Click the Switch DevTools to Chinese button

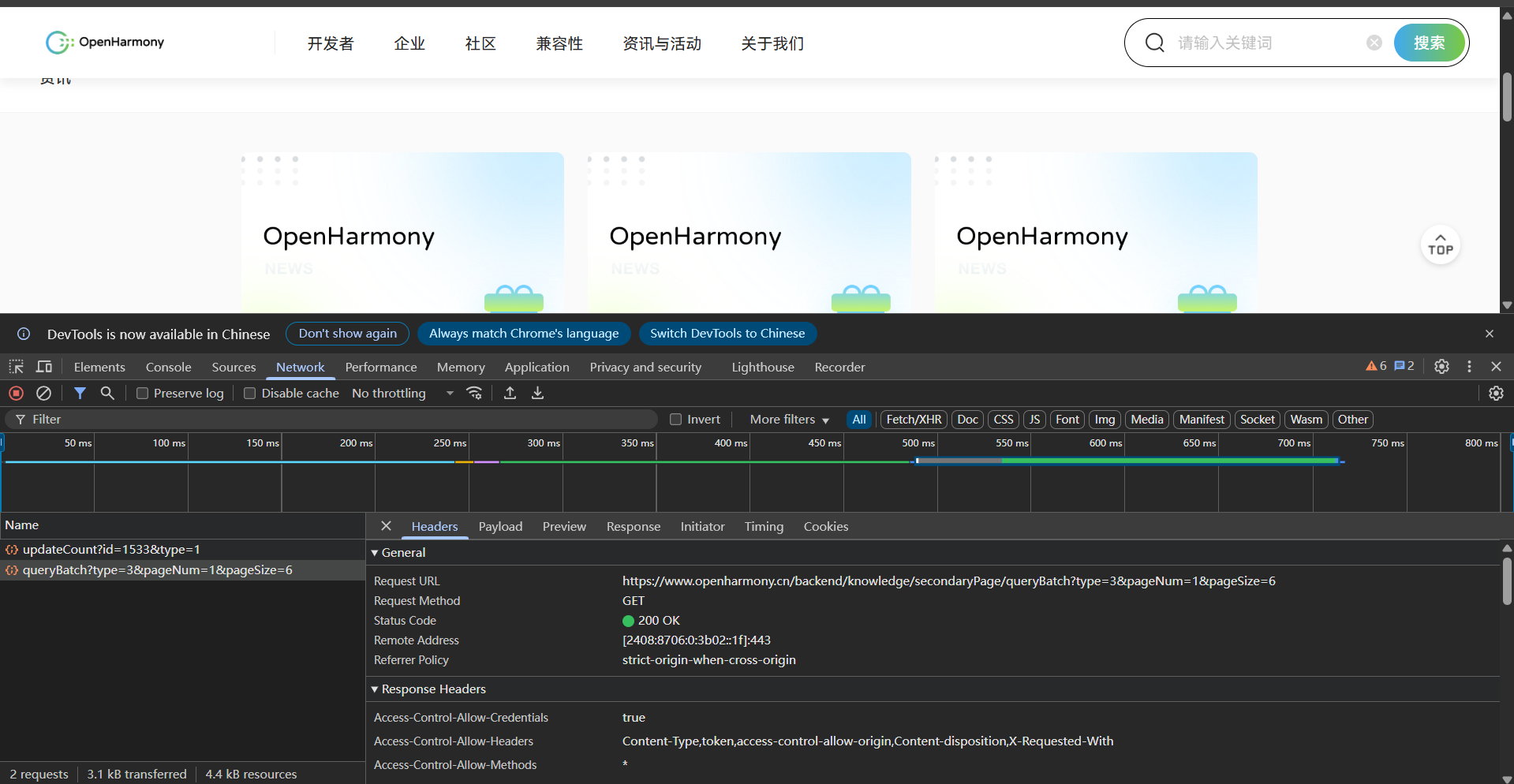coord(727,334)
